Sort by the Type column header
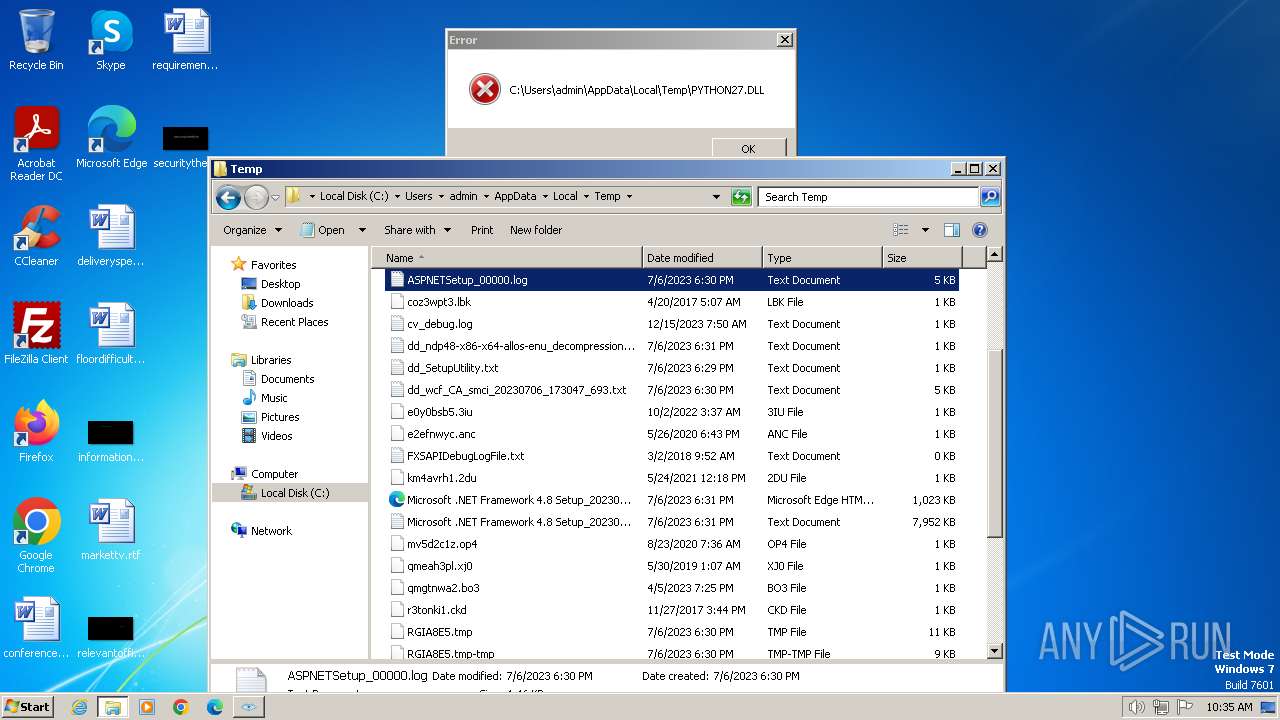 pos(822,258)
